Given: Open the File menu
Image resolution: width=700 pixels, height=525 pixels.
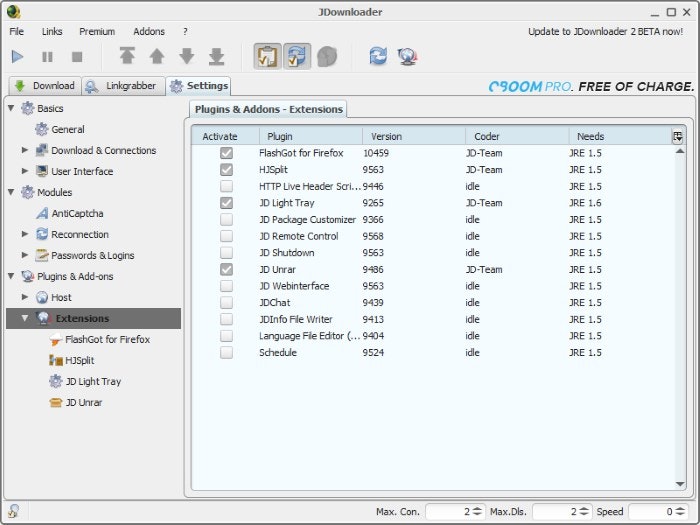Looking at the screenshot, I should click(x=17, y=32).
